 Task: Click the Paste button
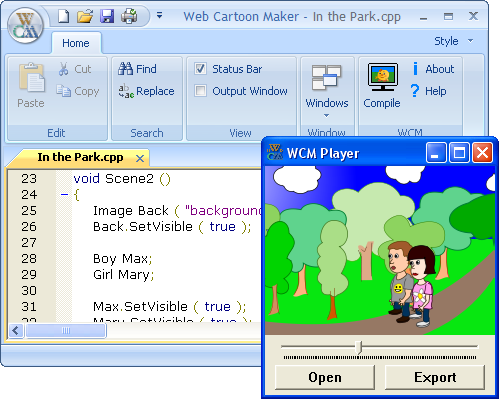[31, 86]
